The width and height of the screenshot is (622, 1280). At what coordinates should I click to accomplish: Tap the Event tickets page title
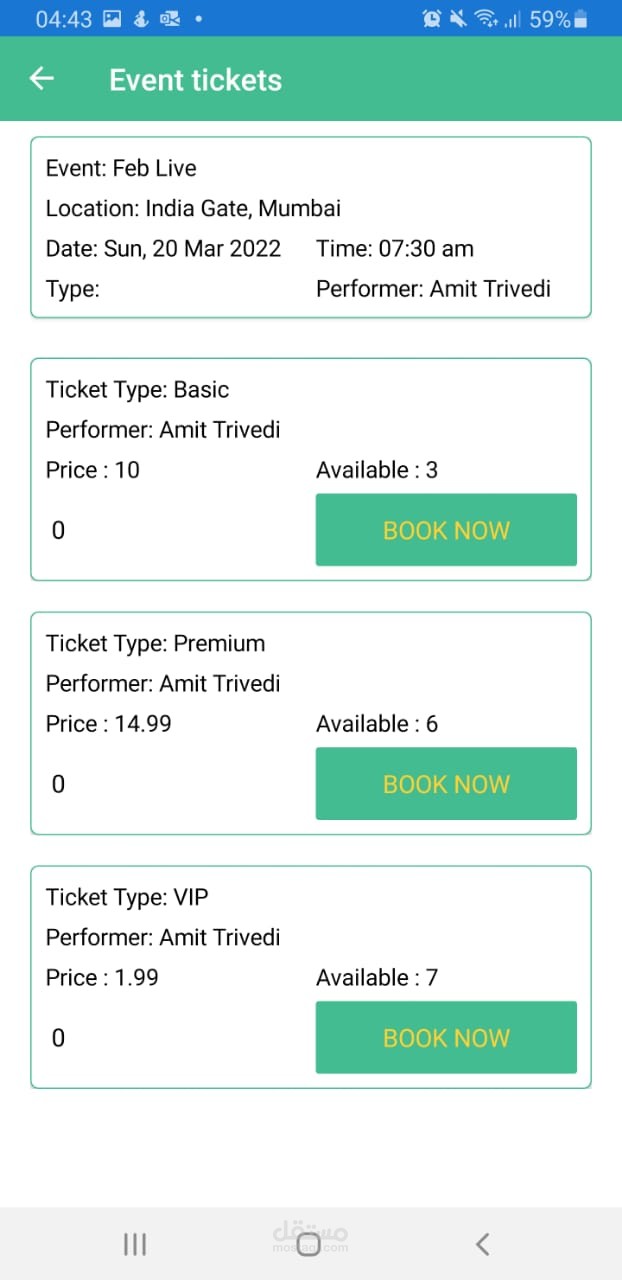point(195,80)
